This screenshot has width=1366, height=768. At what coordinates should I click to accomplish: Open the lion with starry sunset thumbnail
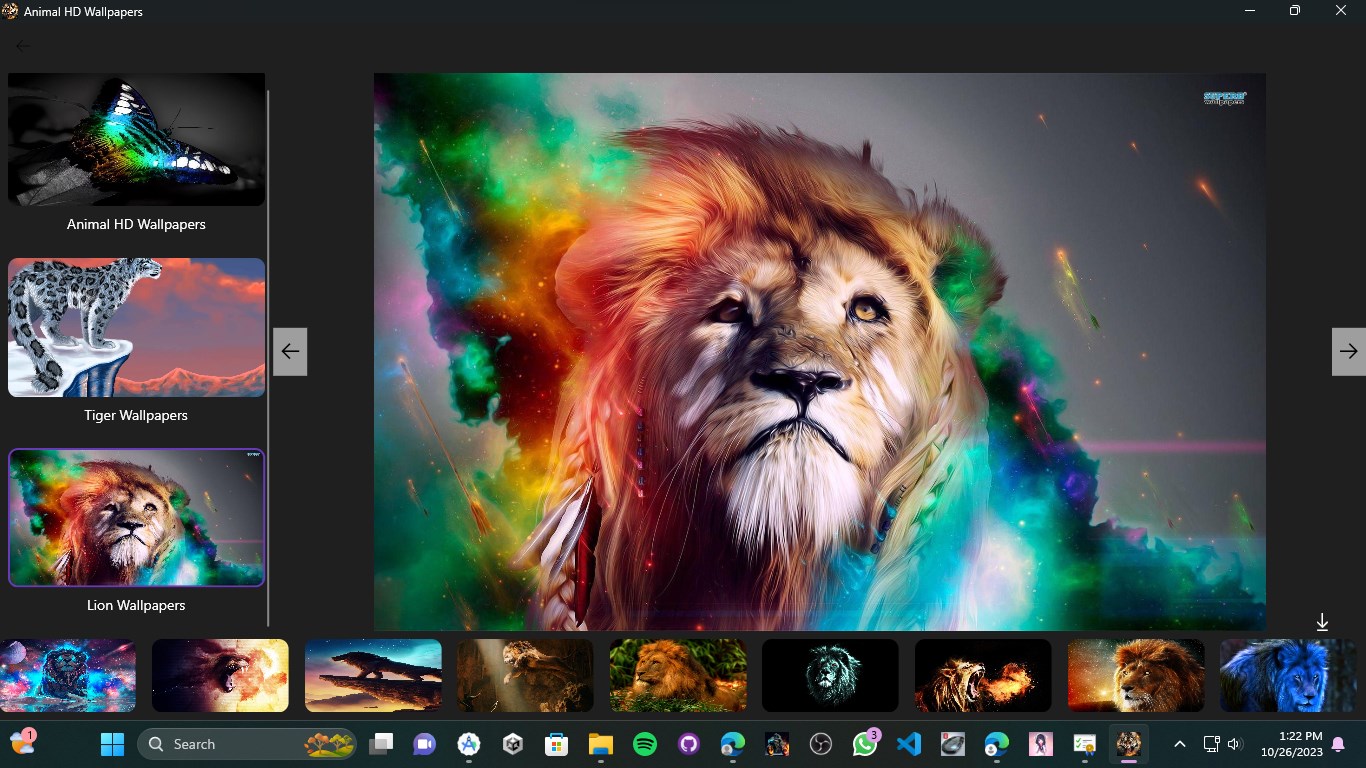tap(1136, 676)
